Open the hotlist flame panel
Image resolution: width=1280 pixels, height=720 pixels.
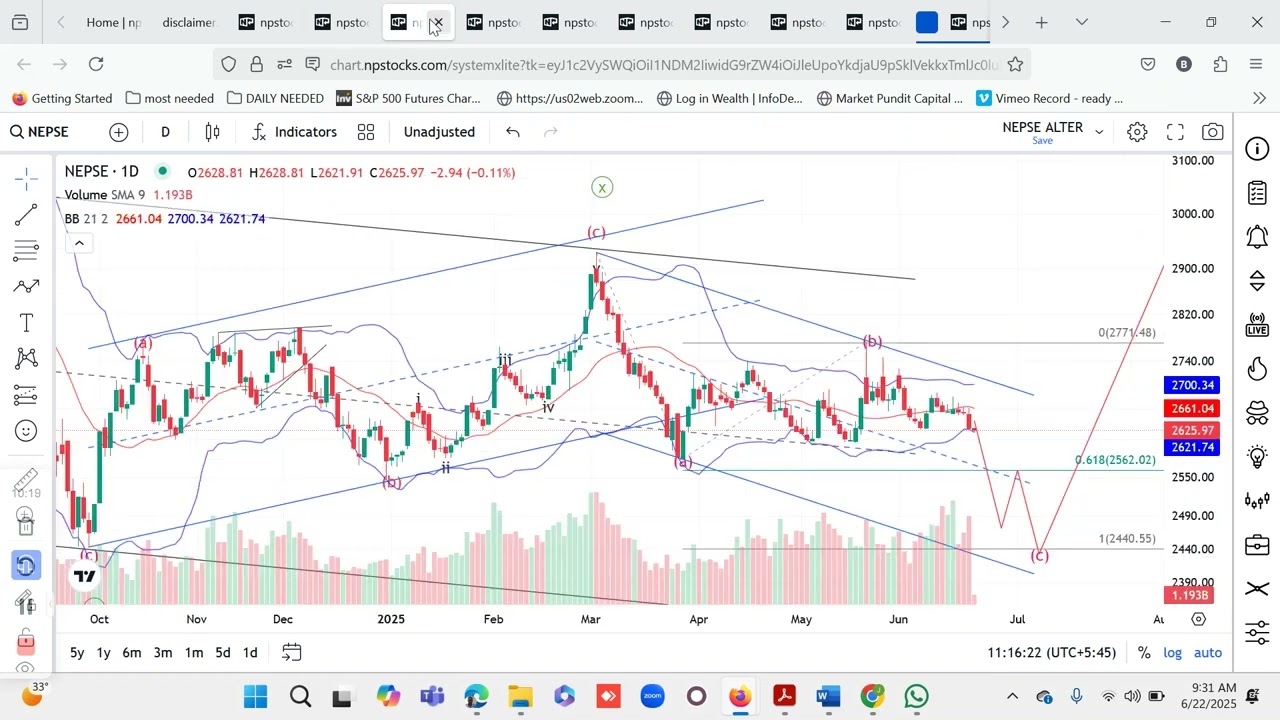tap(1257, 369)
